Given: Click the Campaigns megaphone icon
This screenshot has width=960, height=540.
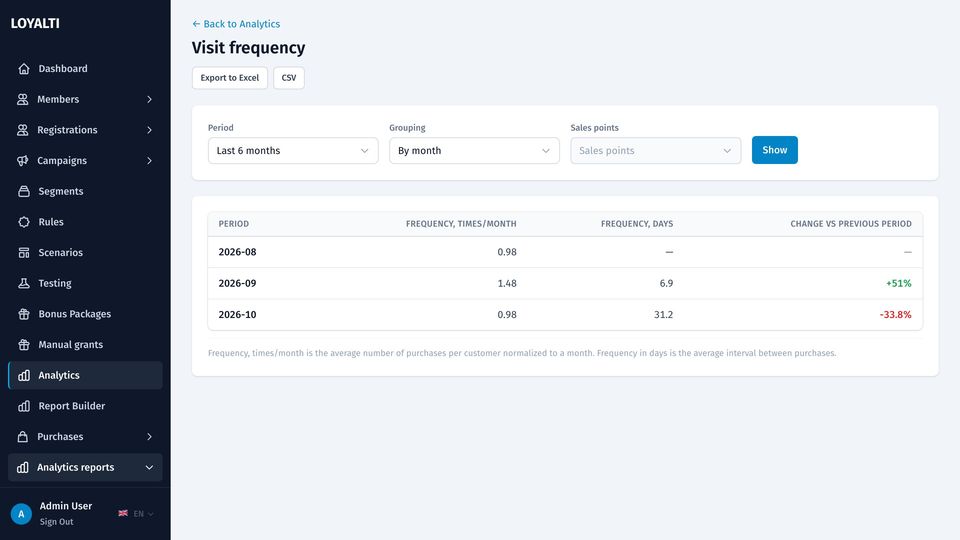Looking at the screenshot, I should point(23,160).
